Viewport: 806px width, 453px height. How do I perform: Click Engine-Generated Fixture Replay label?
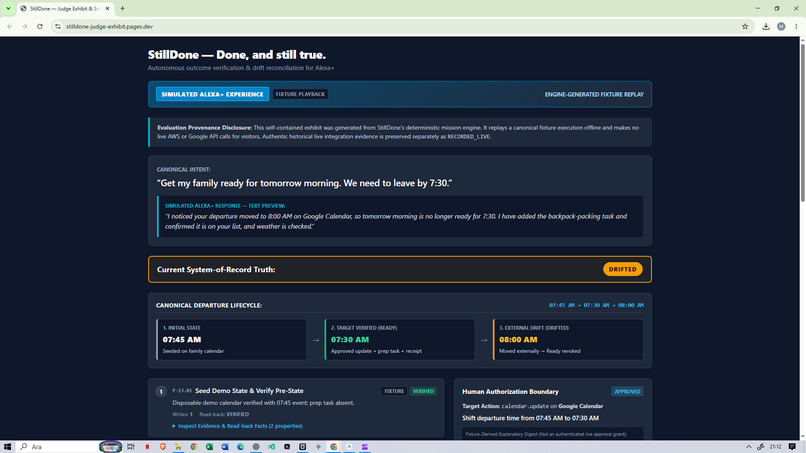click(x=594, y=95)
